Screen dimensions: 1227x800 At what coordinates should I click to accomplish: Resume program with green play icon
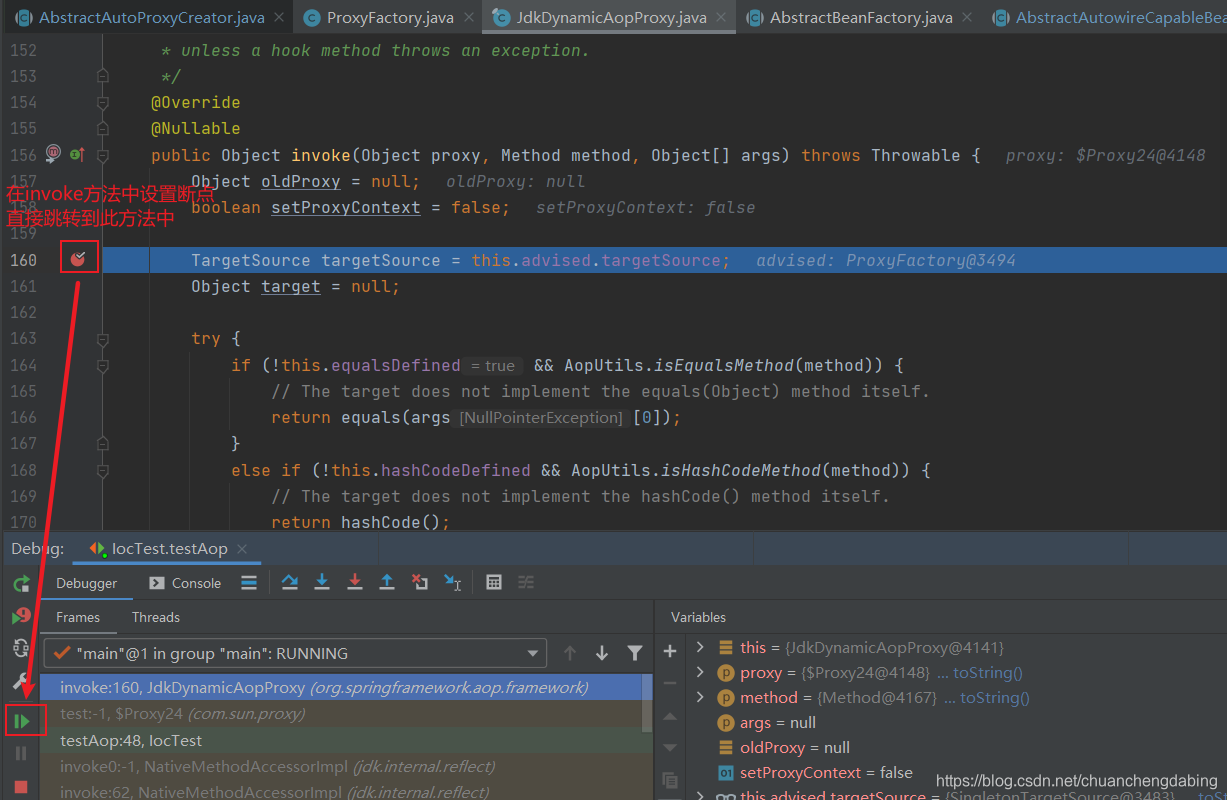pos(21,720)
